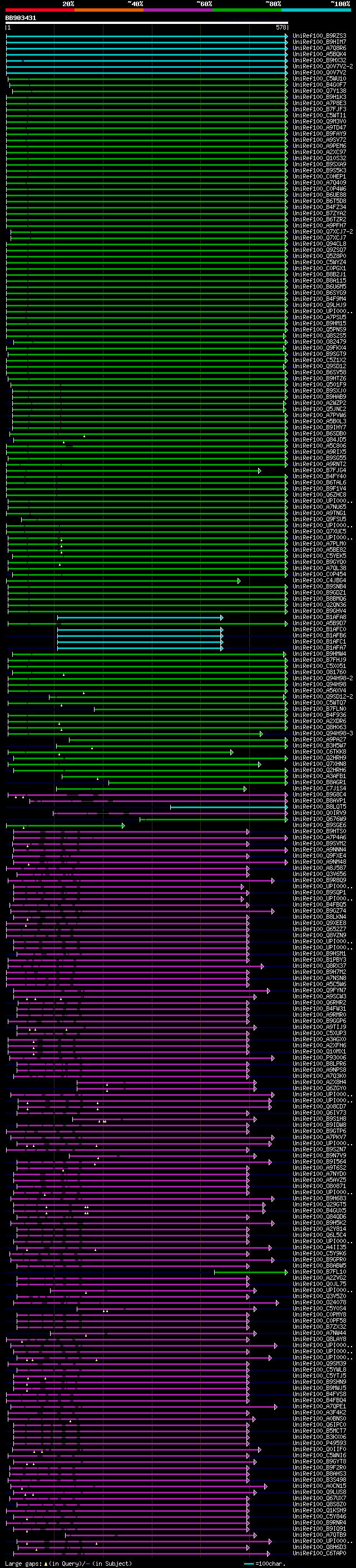The width and height of the screenshot is (356, 1568).
Task: Select label UniRef100_B1AFA8
Action: coord(319,617)
